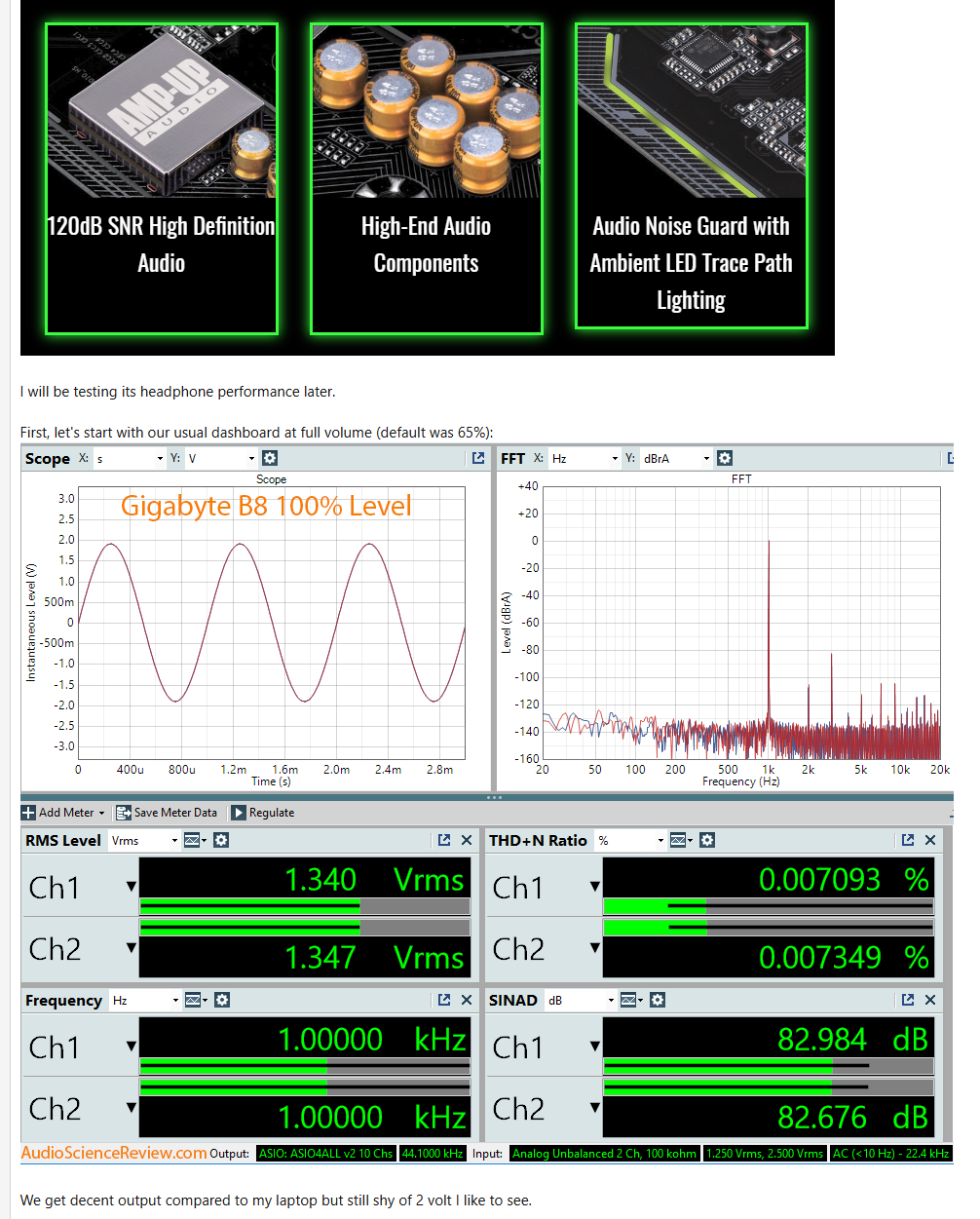This screenshot has width=980, height=1219.
Task: Click AudioScienceReview.com link
Action: coord(114,1153)
